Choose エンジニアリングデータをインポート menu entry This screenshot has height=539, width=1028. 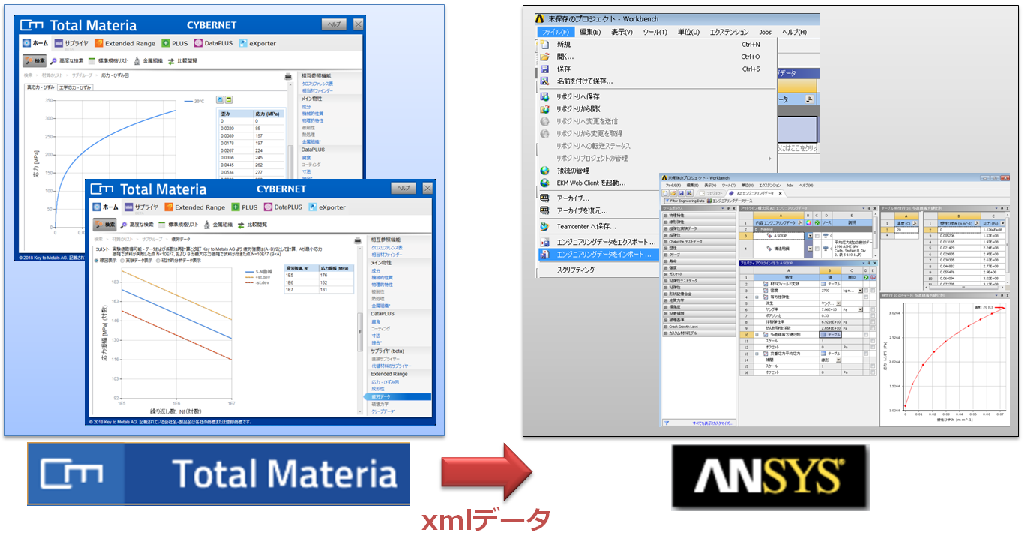point(598,254)
